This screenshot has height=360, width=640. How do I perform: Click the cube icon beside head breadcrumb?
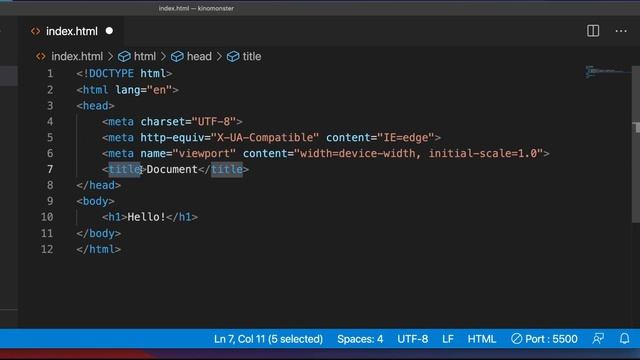[177, 57]
